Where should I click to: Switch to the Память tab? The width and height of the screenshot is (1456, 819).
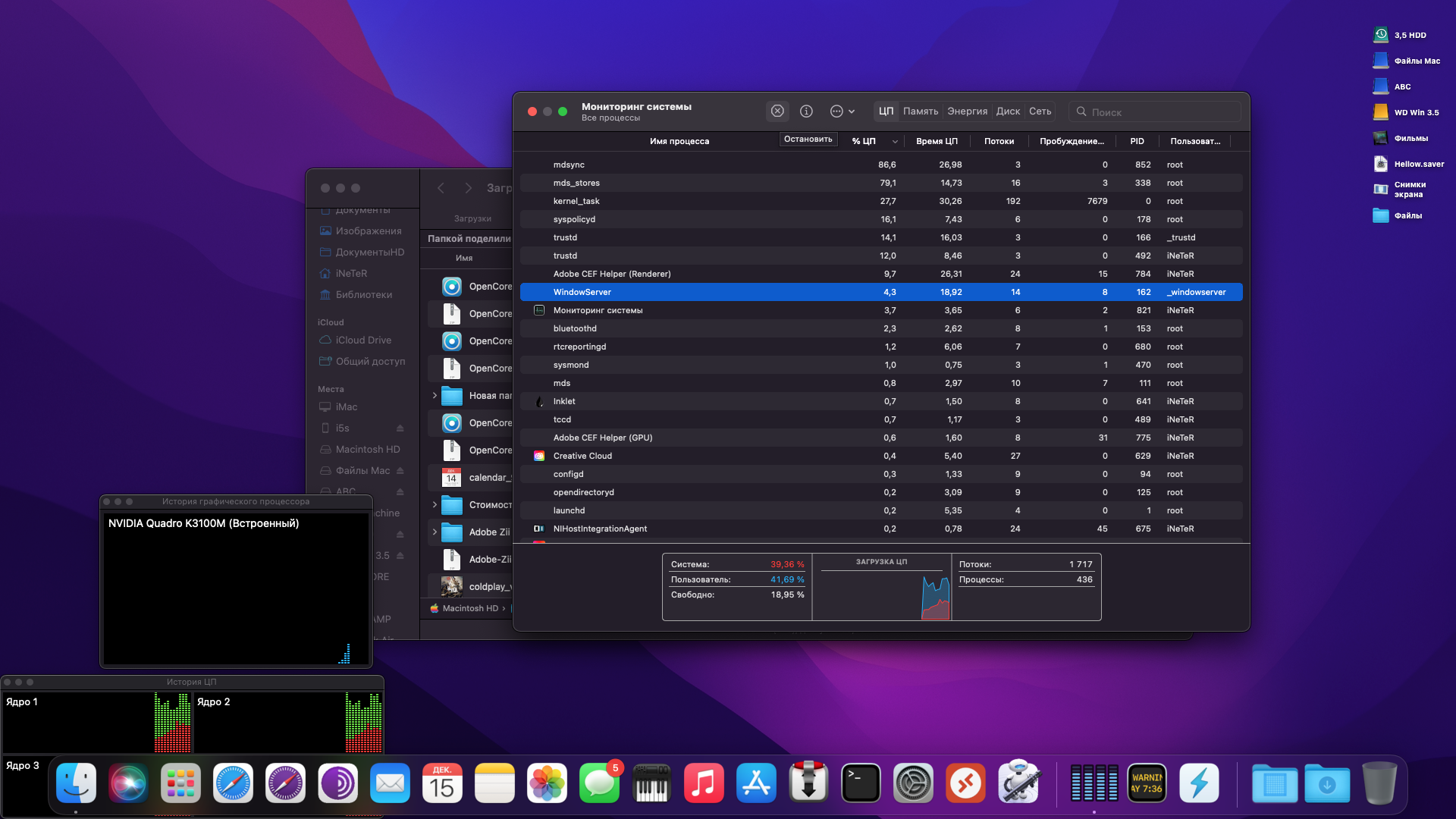tap(921, 111)
